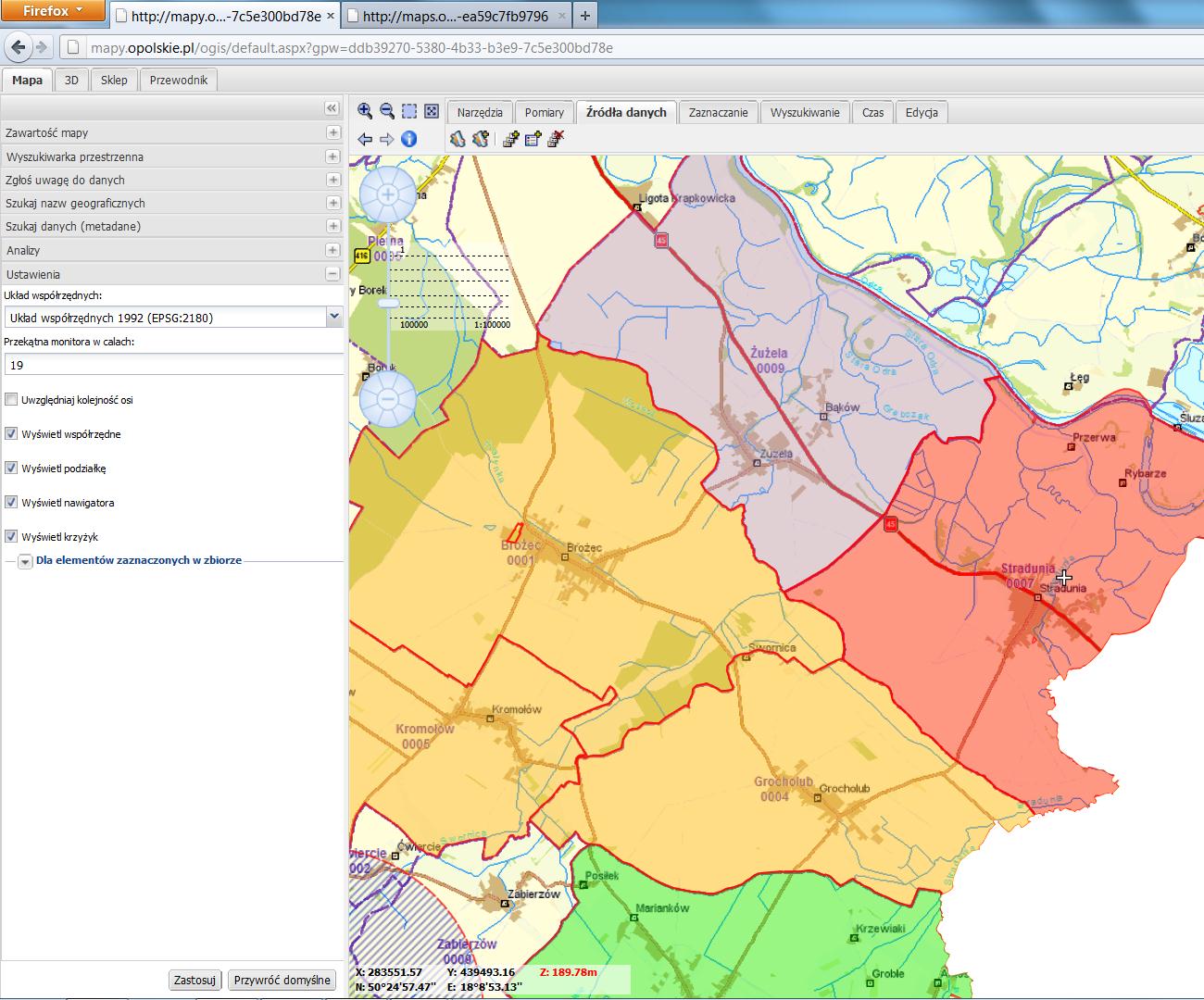Click the navigator zoom-out minus wheel
This screenshot has height=1000, width=1204.
click(x=387, y=399)
